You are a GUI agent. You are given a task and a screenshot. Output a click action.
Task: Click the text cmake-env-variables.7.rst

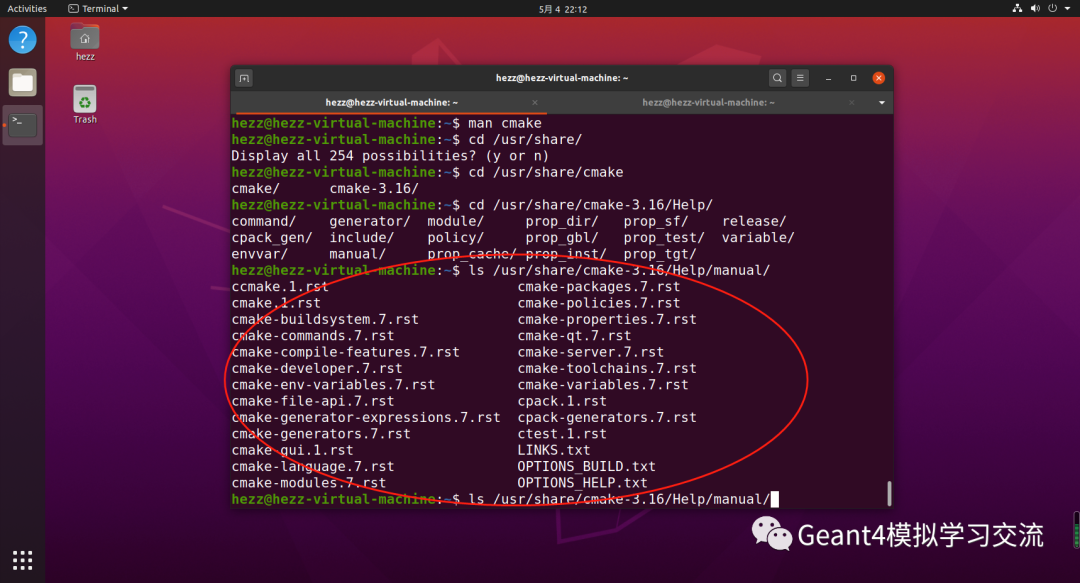tap(333, 385)
